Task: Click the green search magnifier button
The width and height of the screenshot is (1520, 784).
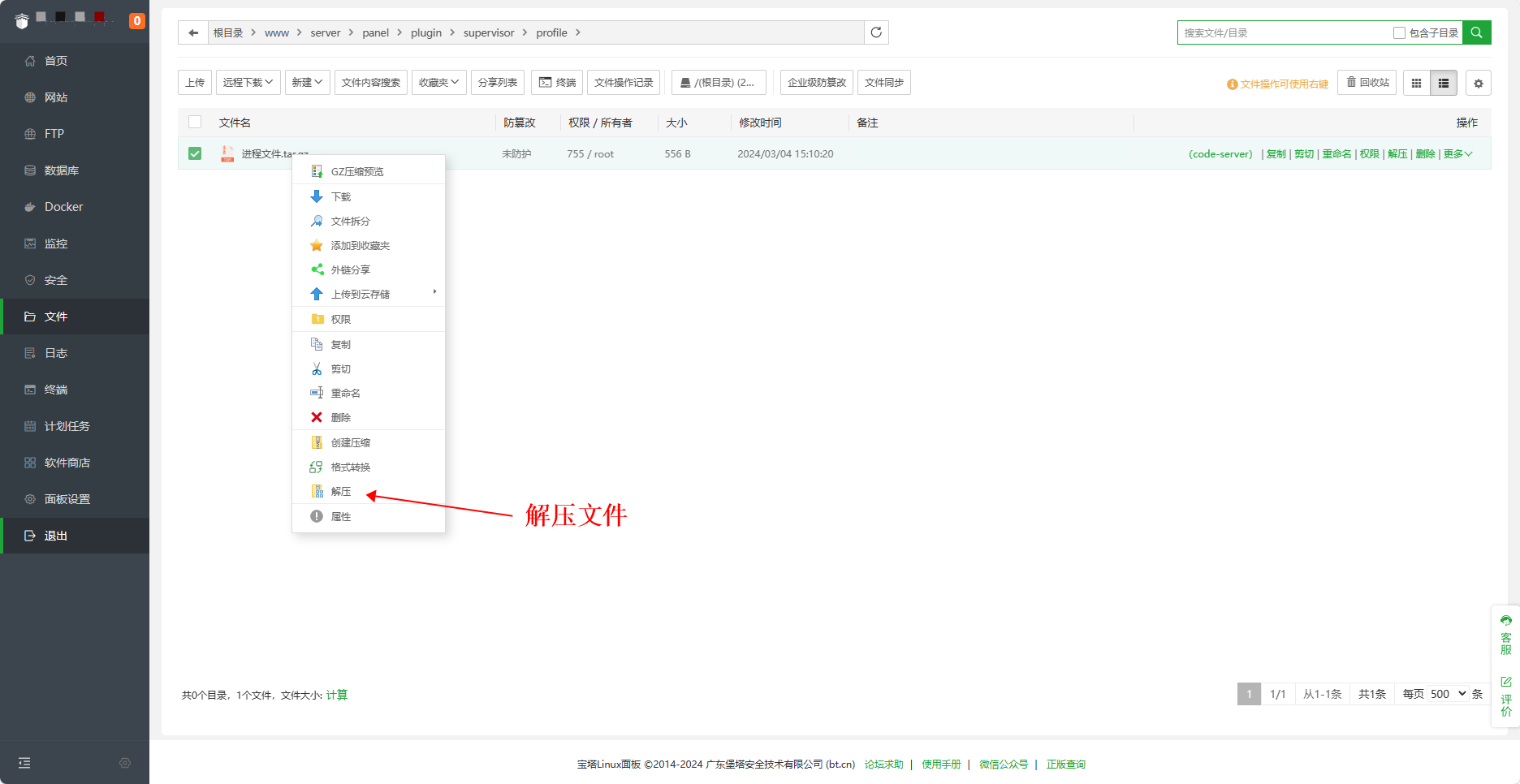Action: (1476, 32)
